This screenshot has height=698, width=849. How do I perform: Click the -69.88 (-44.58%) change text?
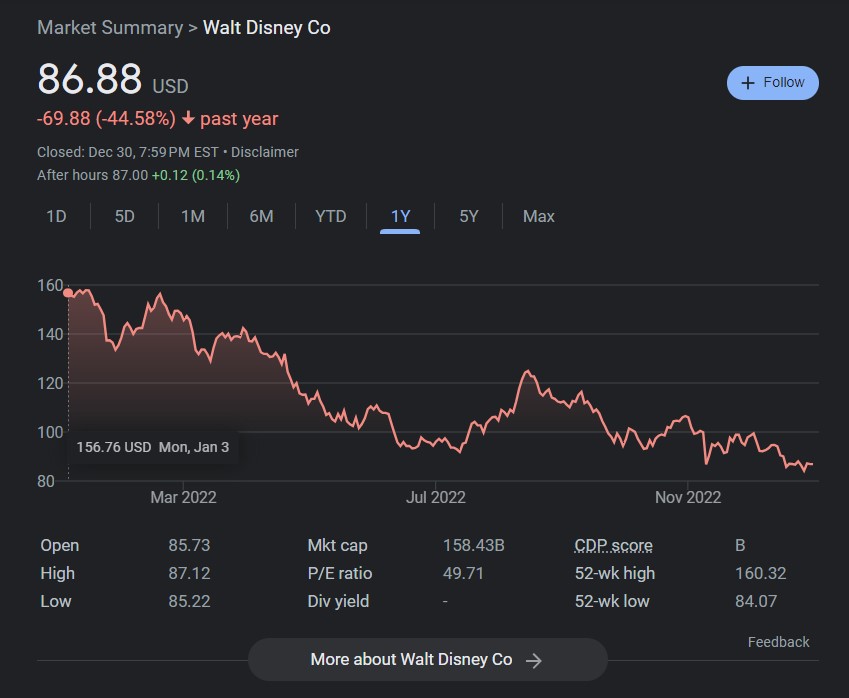[x=106, y=119]
